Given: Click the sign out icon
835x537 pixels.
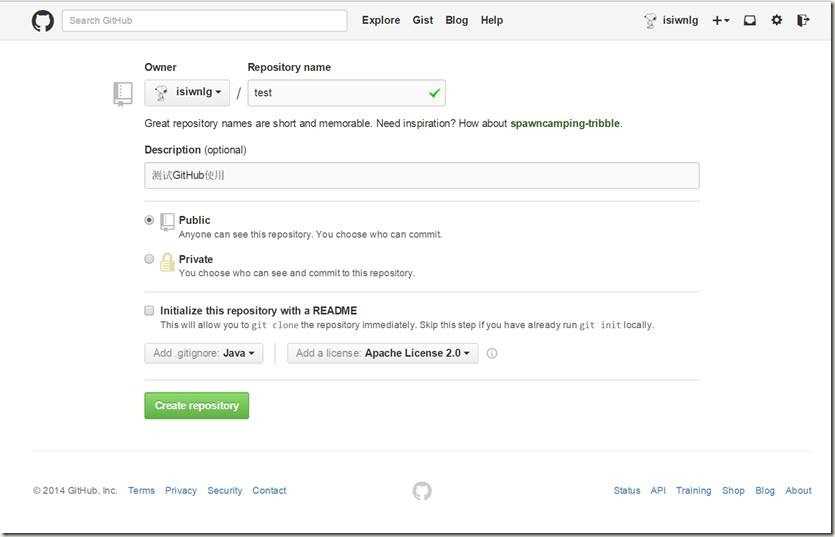Looking at the screenshot, I should tap(803, 20).
